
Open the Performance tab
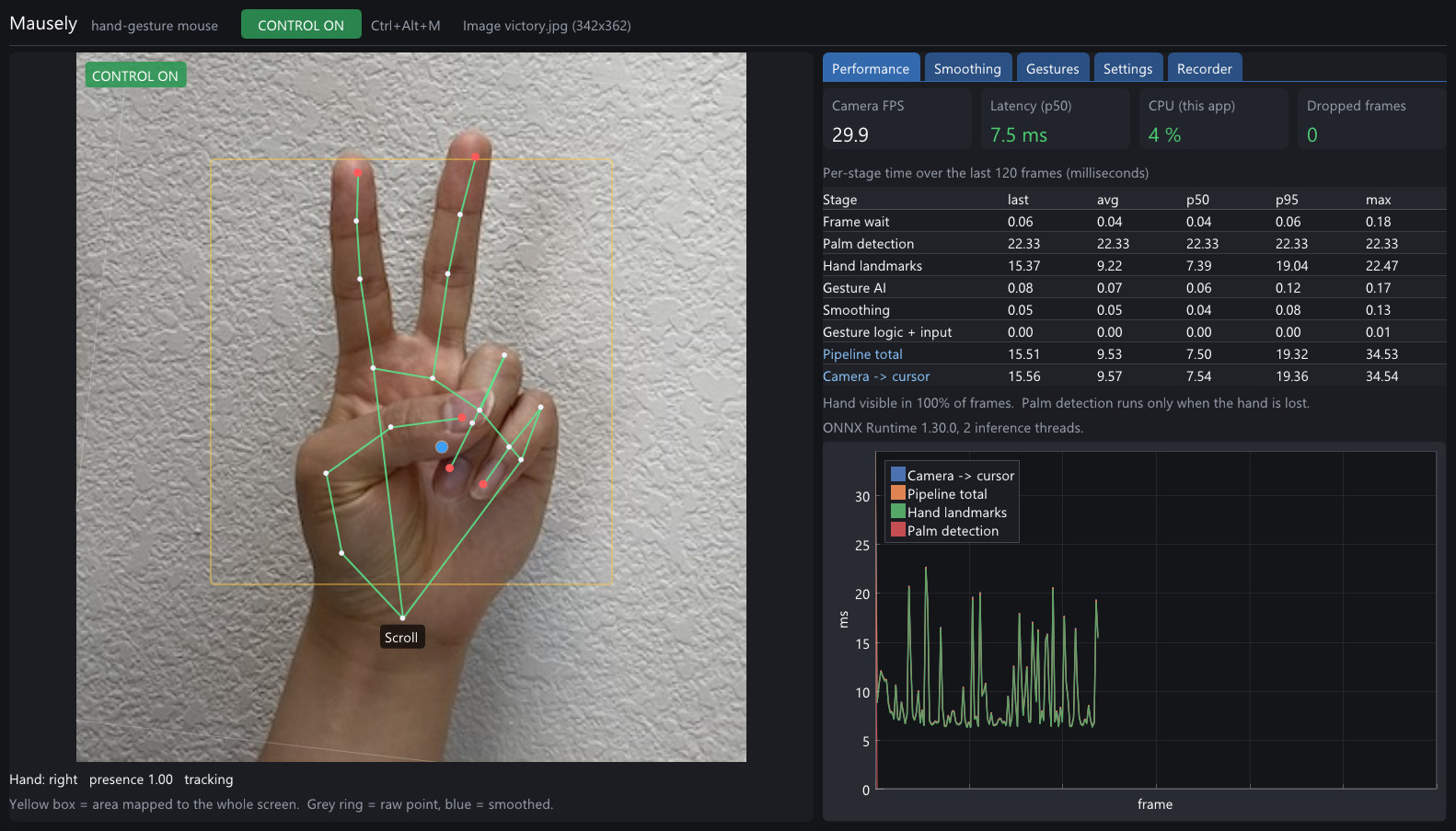click(871, 68)
